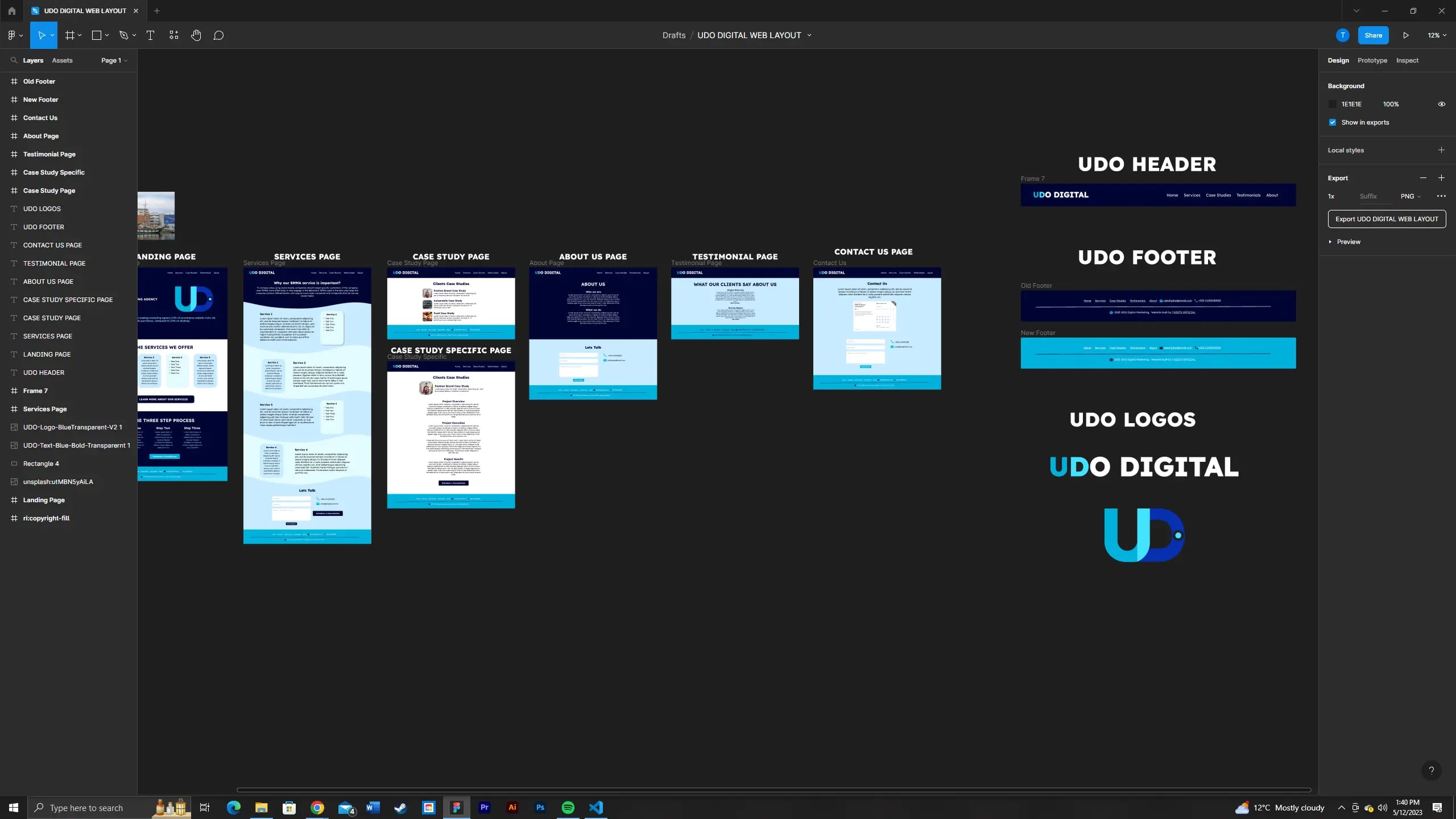Select the Hand tool
Screen dimensions: 1456x819
pyautogui.click(x=196, y=35)
